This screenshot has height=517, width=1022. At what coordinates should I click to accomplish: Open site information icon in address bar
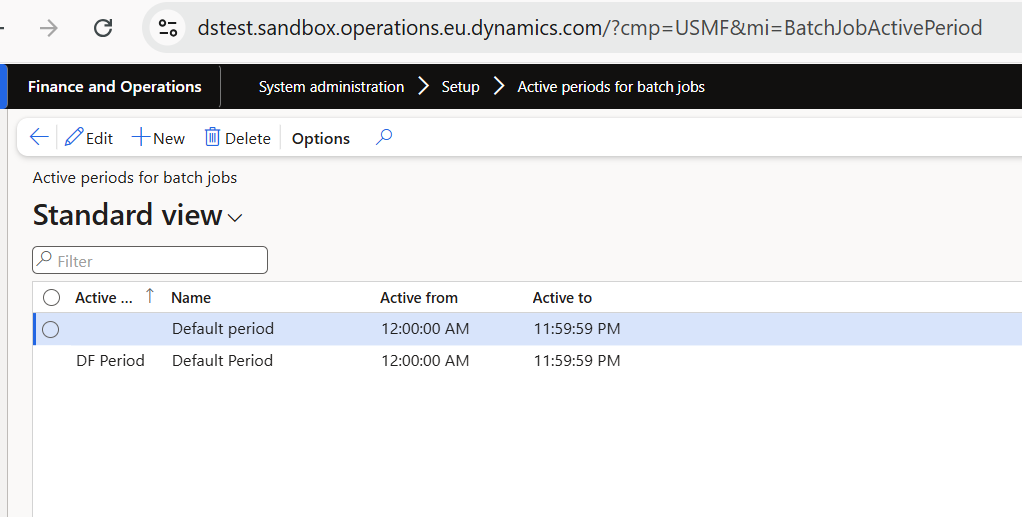click(168, 28)
